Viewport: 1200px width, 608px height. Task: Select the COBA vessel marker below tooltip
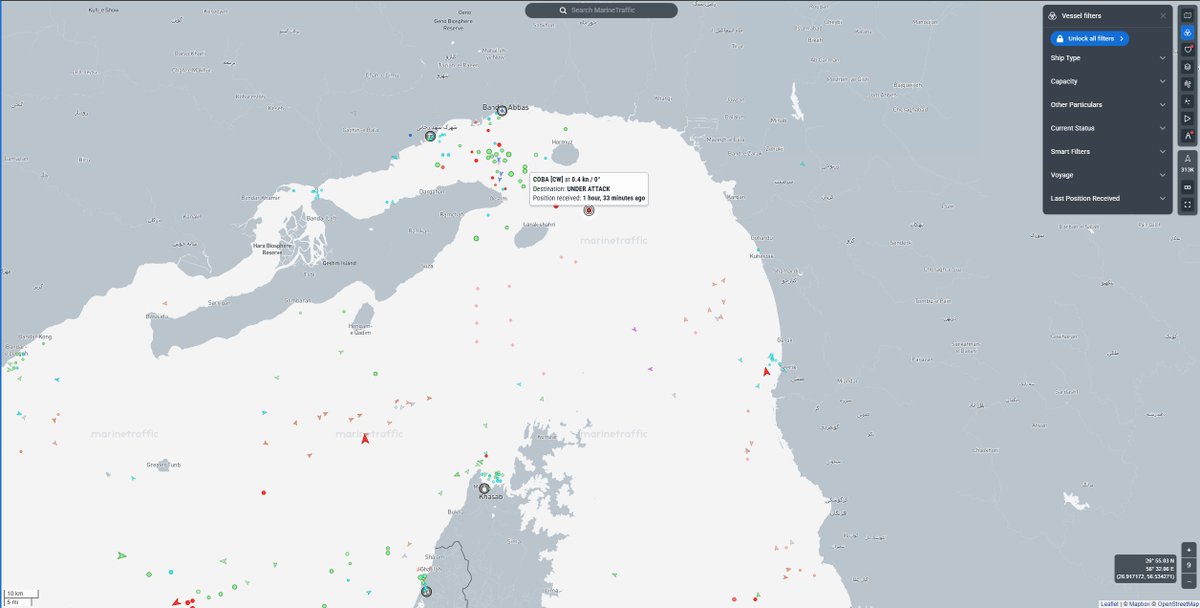point(589,210)
